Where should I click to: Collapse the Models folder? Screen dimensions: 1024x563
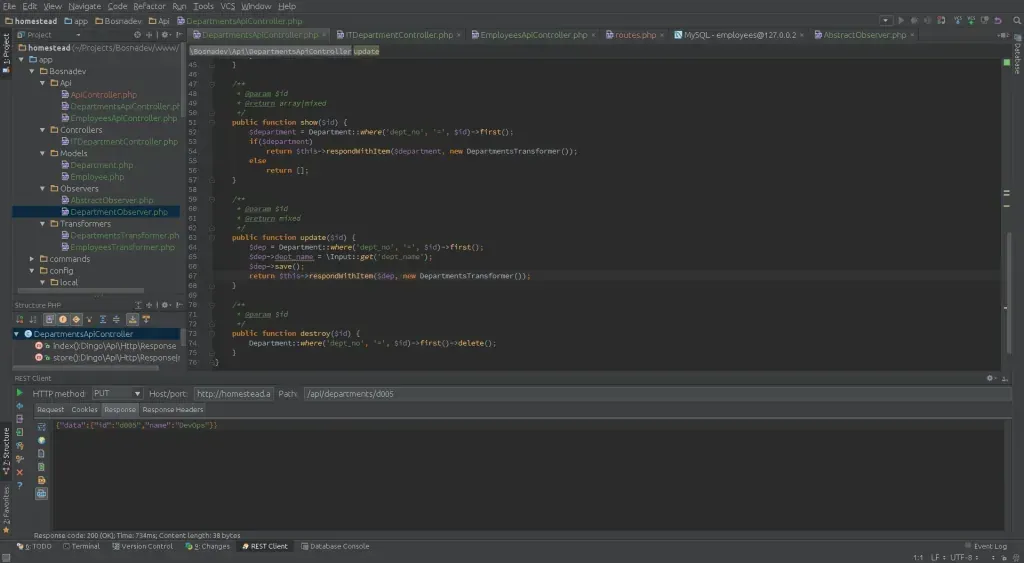[x=42, y=153]
